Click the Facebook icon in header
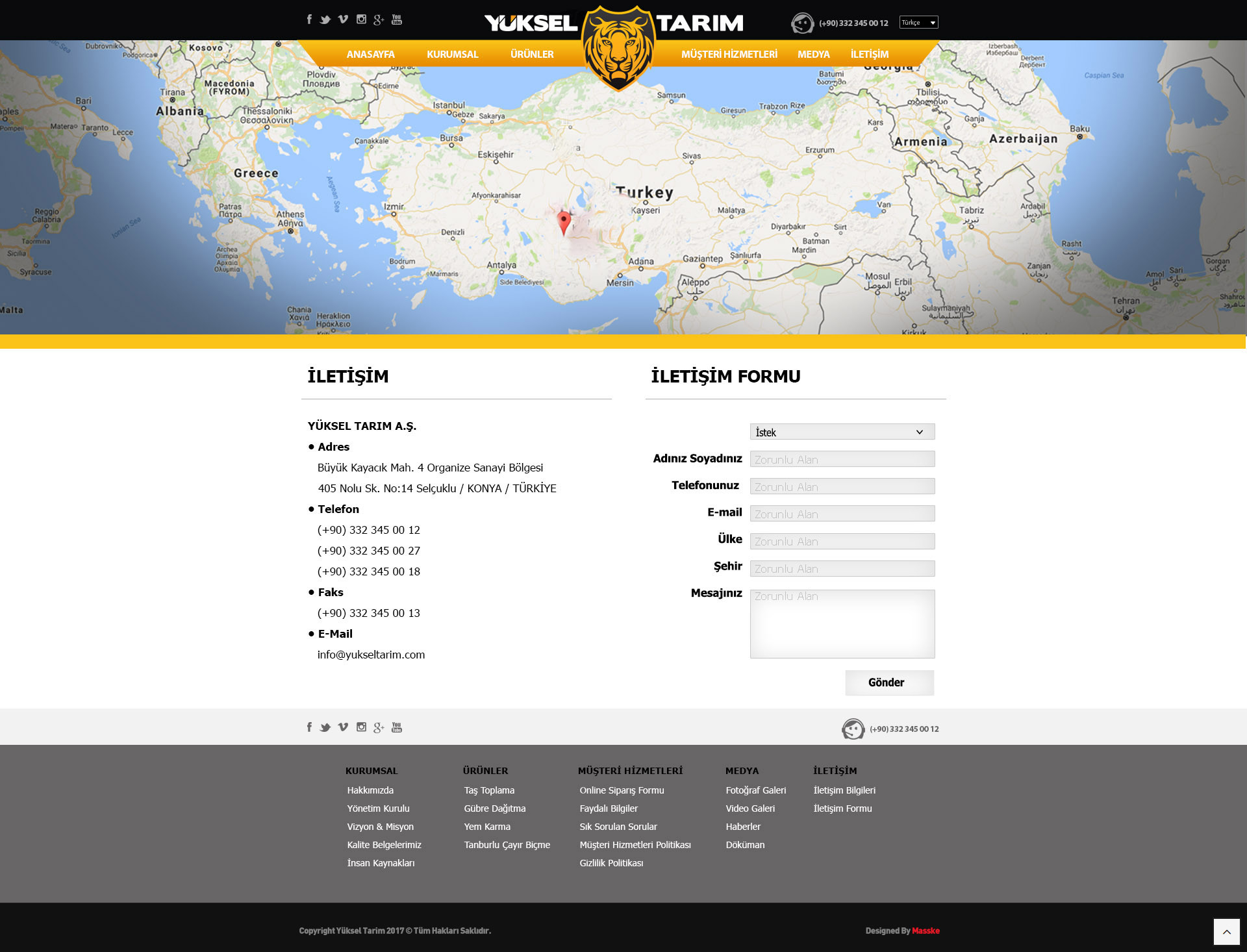Screen dimensions: 1247x952 (309, 19)
